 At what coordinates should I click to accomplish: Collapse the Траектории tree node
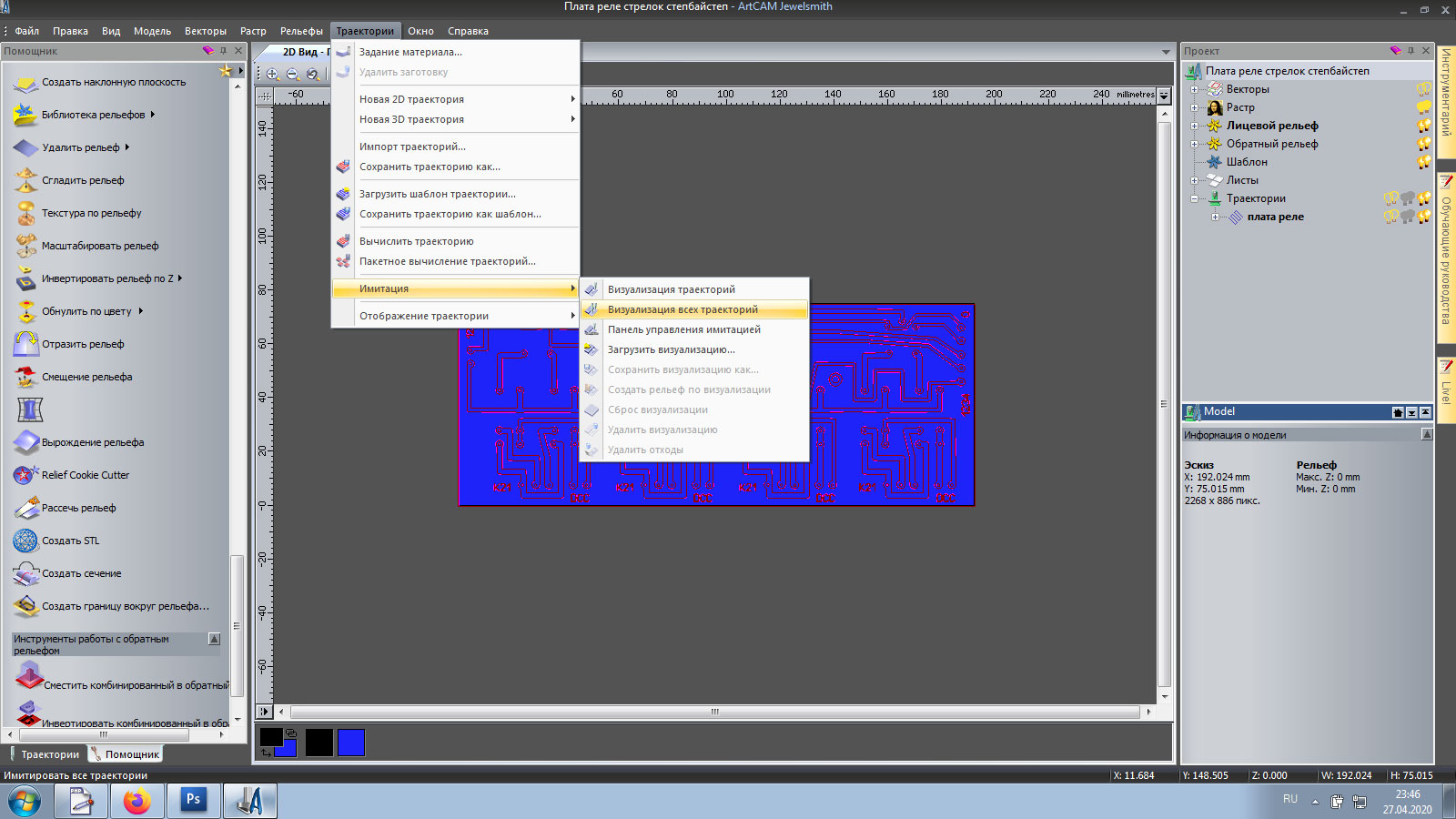tap(1194, 198)
